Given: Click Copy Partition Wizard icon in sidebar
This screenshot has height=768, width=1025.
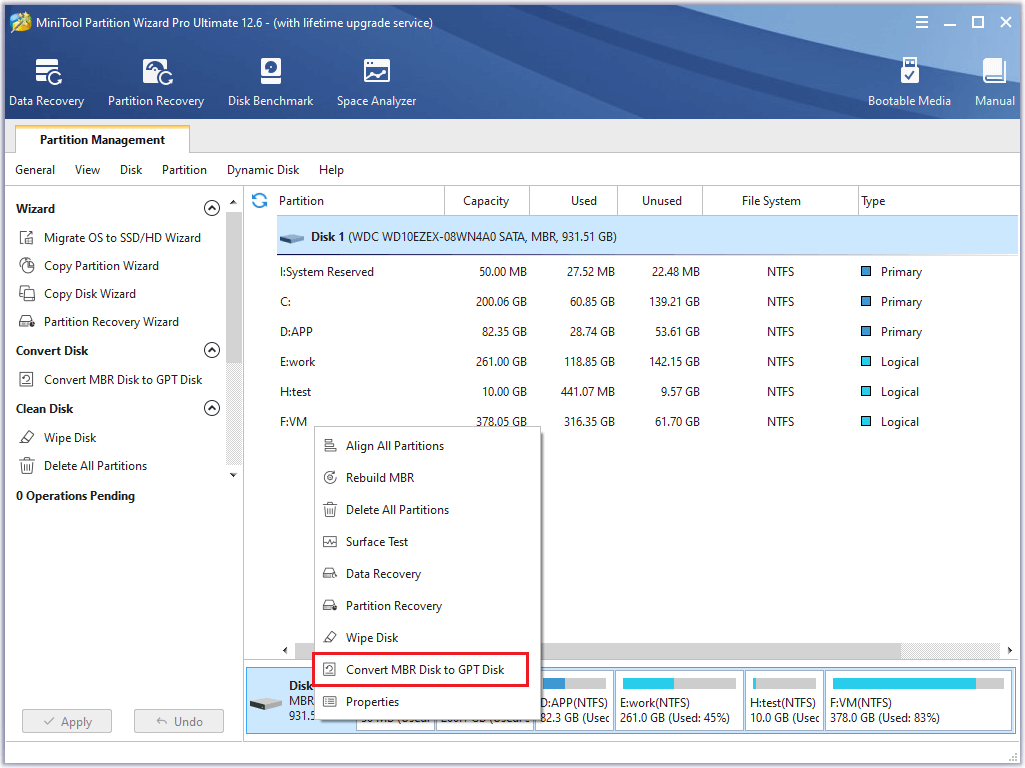Looking at the screenshot, I should tap(26, 265).
